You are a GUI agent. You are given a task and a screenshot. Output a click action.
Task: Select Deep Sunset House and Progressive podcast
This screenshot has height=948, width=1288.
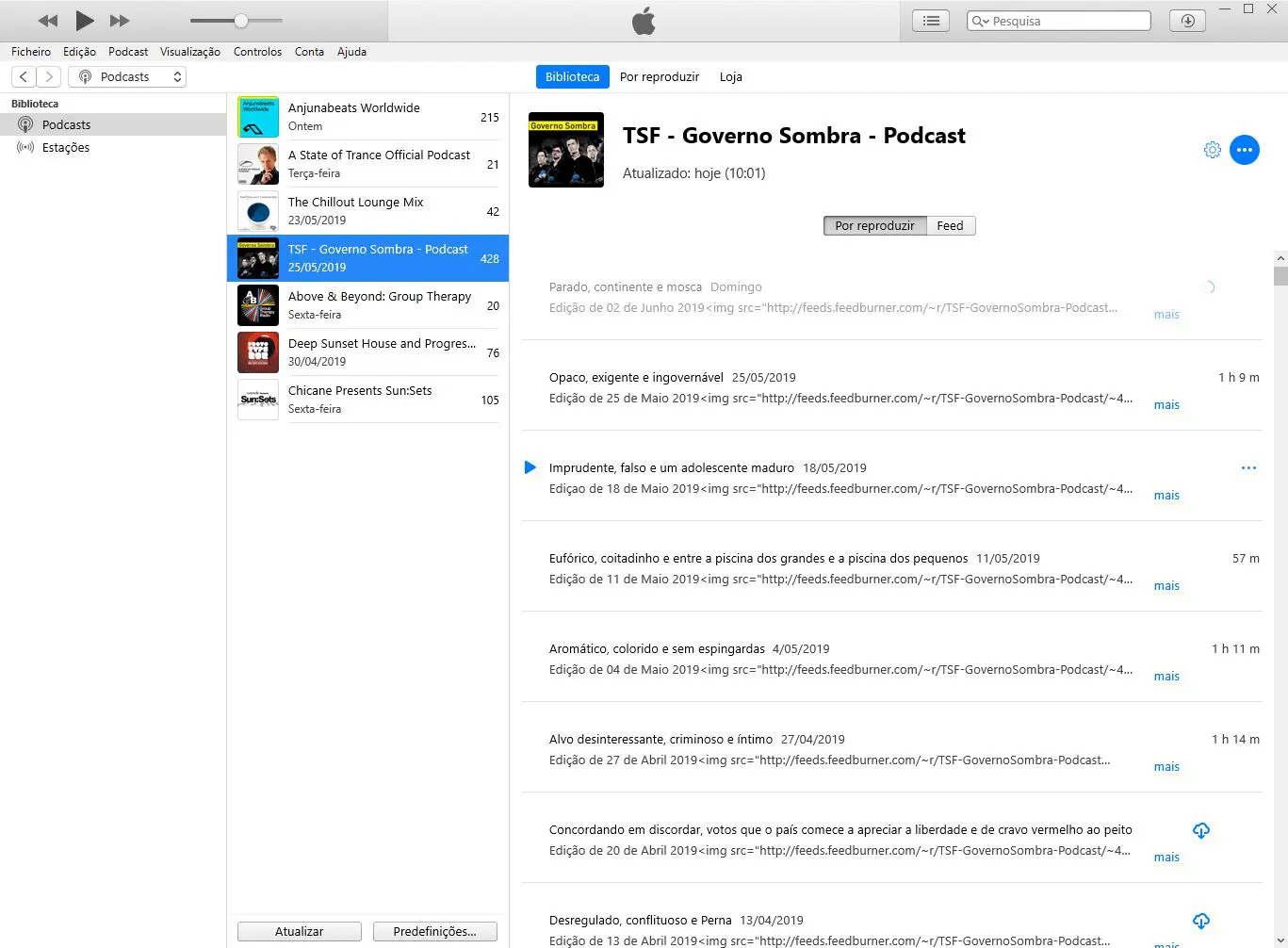[367, 352]
